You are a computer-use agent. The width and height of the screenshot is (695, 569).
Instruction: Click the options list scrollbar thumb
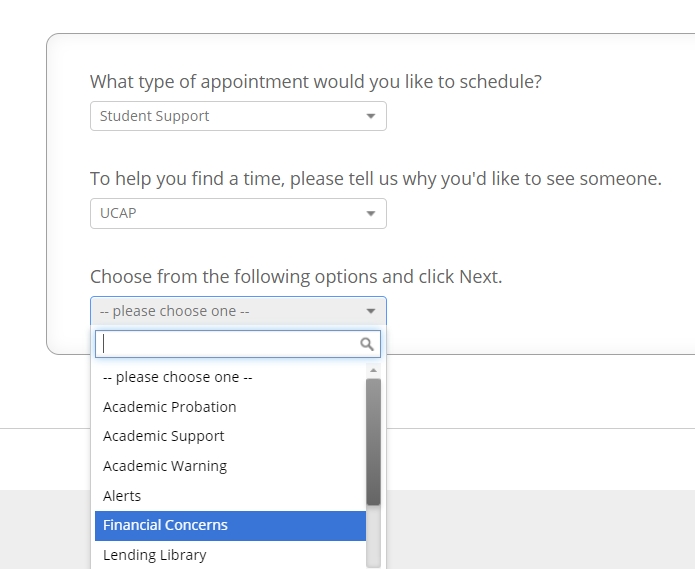[x=373, y=440]
